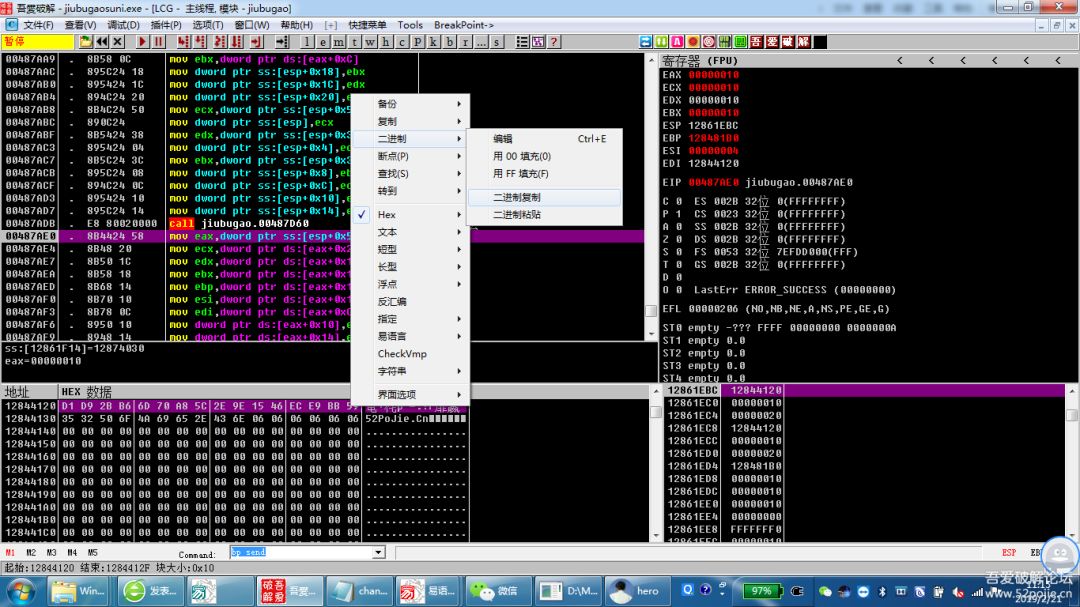Click the Close program X toolbar icon
This screenshot has width=1080, height=607.
pos(118,42)
